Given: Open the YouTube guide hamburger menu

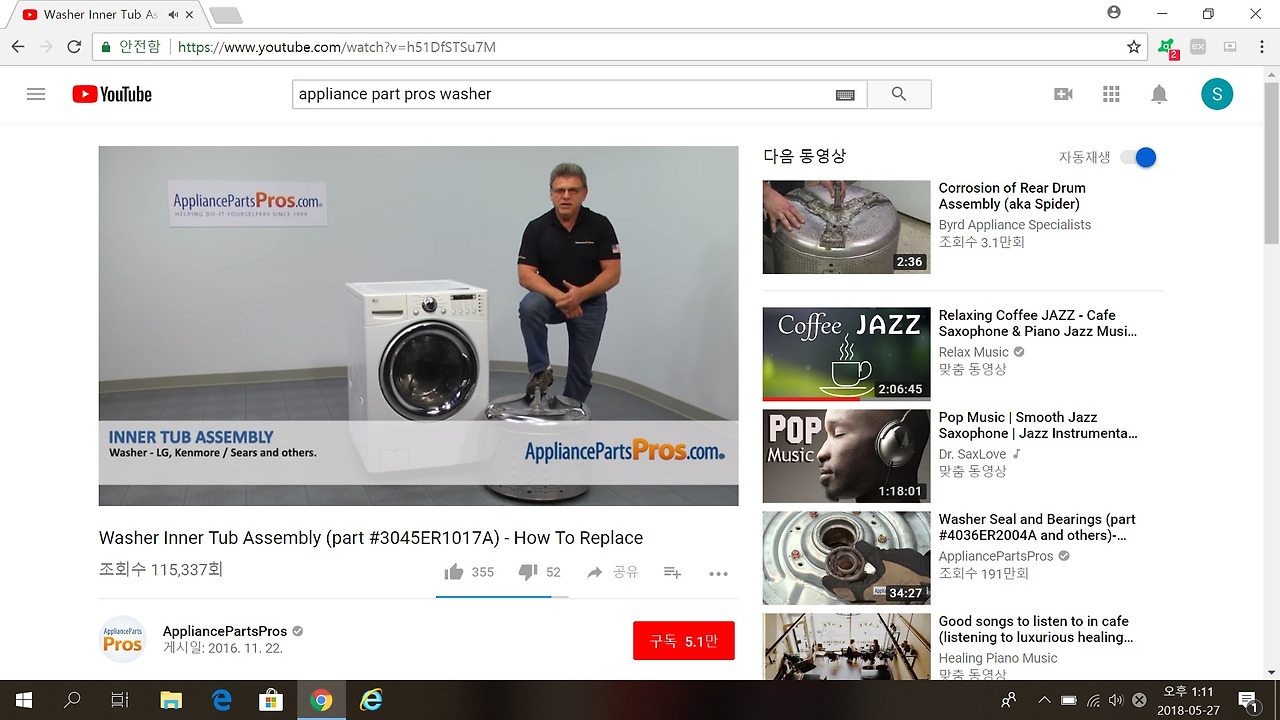Looking at the screenshot, I should point(36,94).
